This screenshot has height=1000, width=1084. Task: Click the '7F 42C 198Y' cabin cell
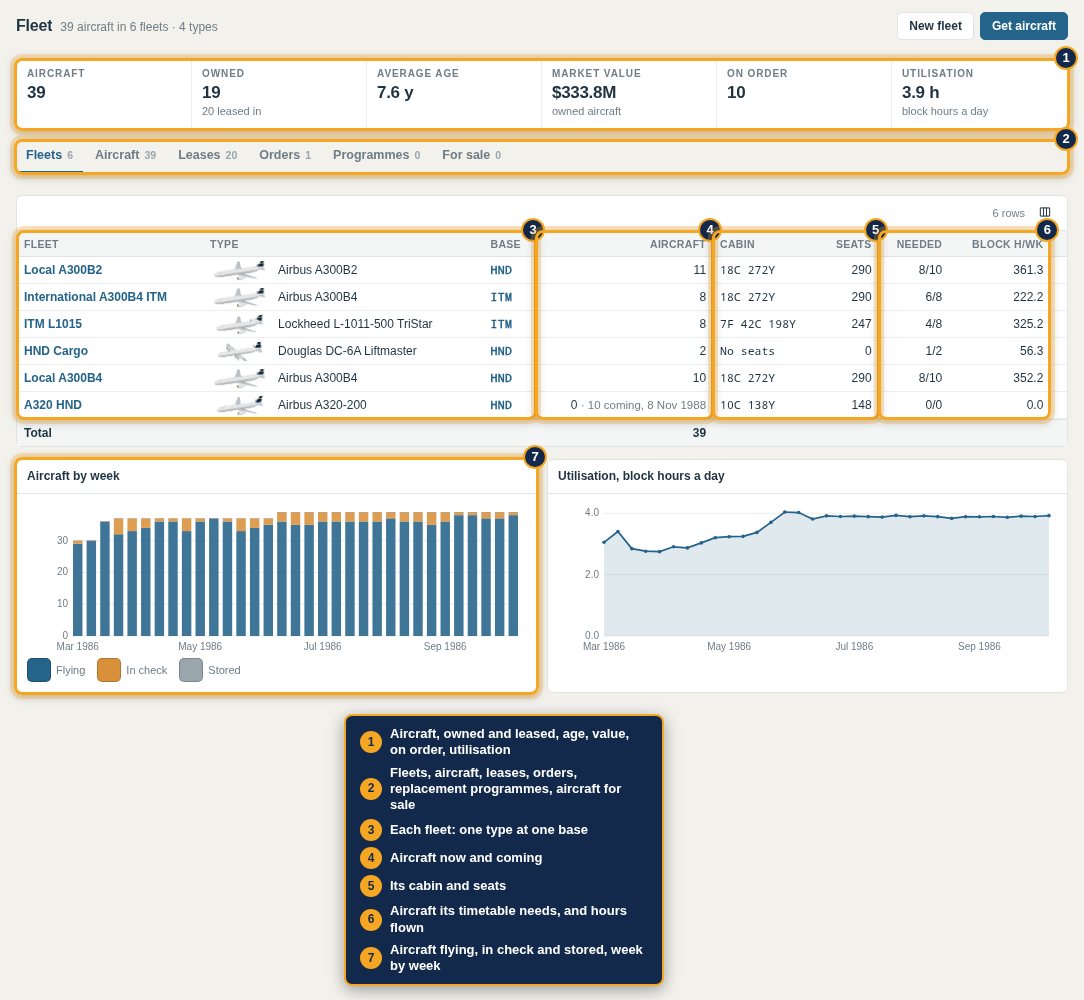[758, 324]
